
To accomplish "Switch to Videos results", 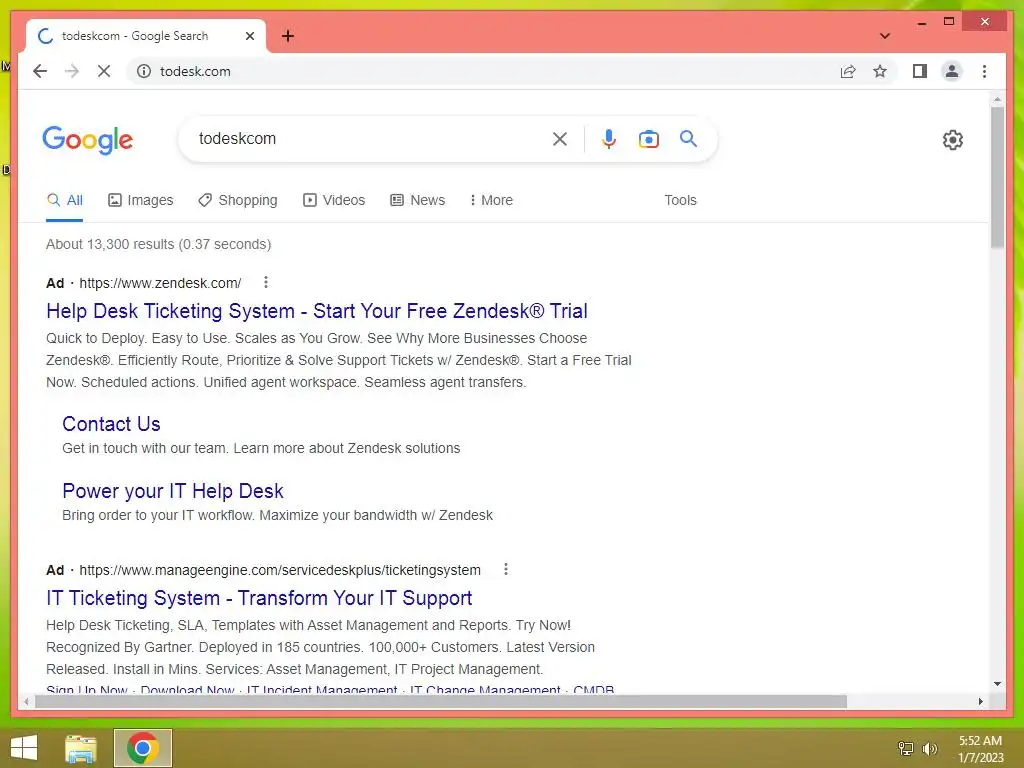I will click(334, 200).
